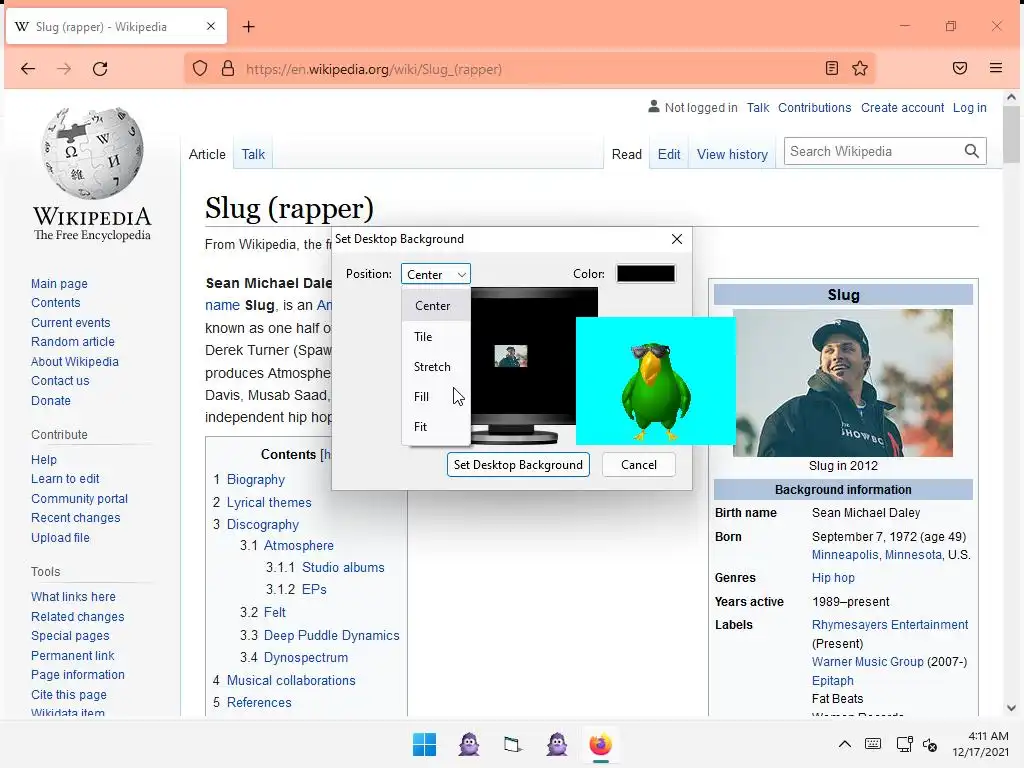Viewport: 1024px width, 768px height.
Task: Open the Windows Start button
Action: click(424, 744)
